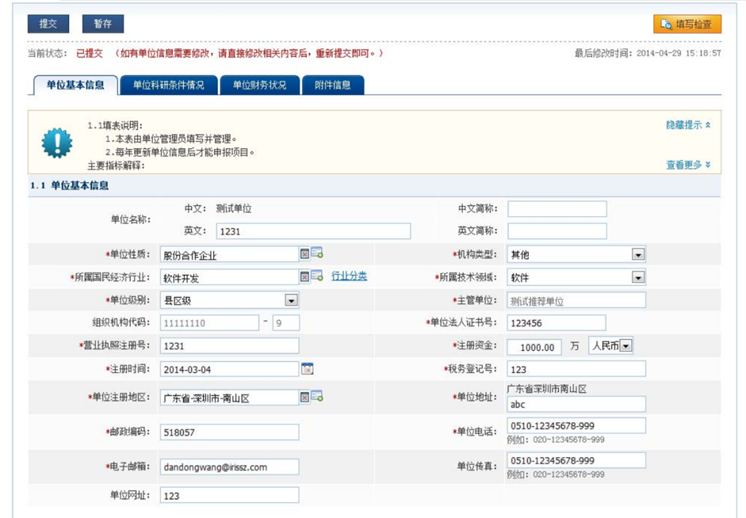Image resolution: width=746 pixels, height=518 pixels.
Task: Expand the 所属技术领域 dropdown
Action: pyautogui.click(x=638, y=277)
